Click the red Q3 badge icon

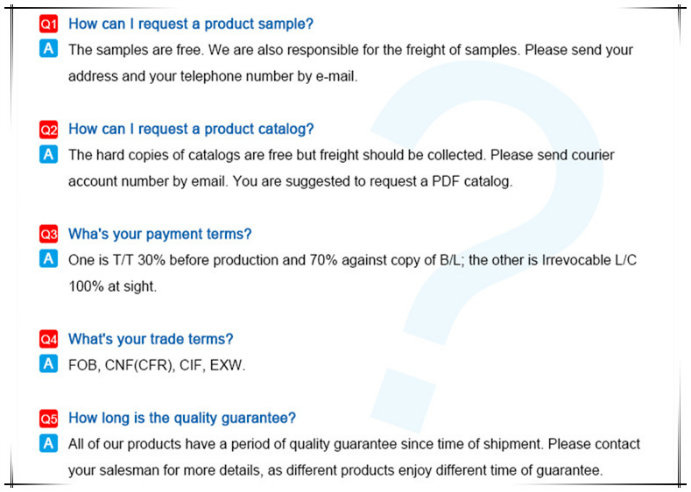point(48,234)
